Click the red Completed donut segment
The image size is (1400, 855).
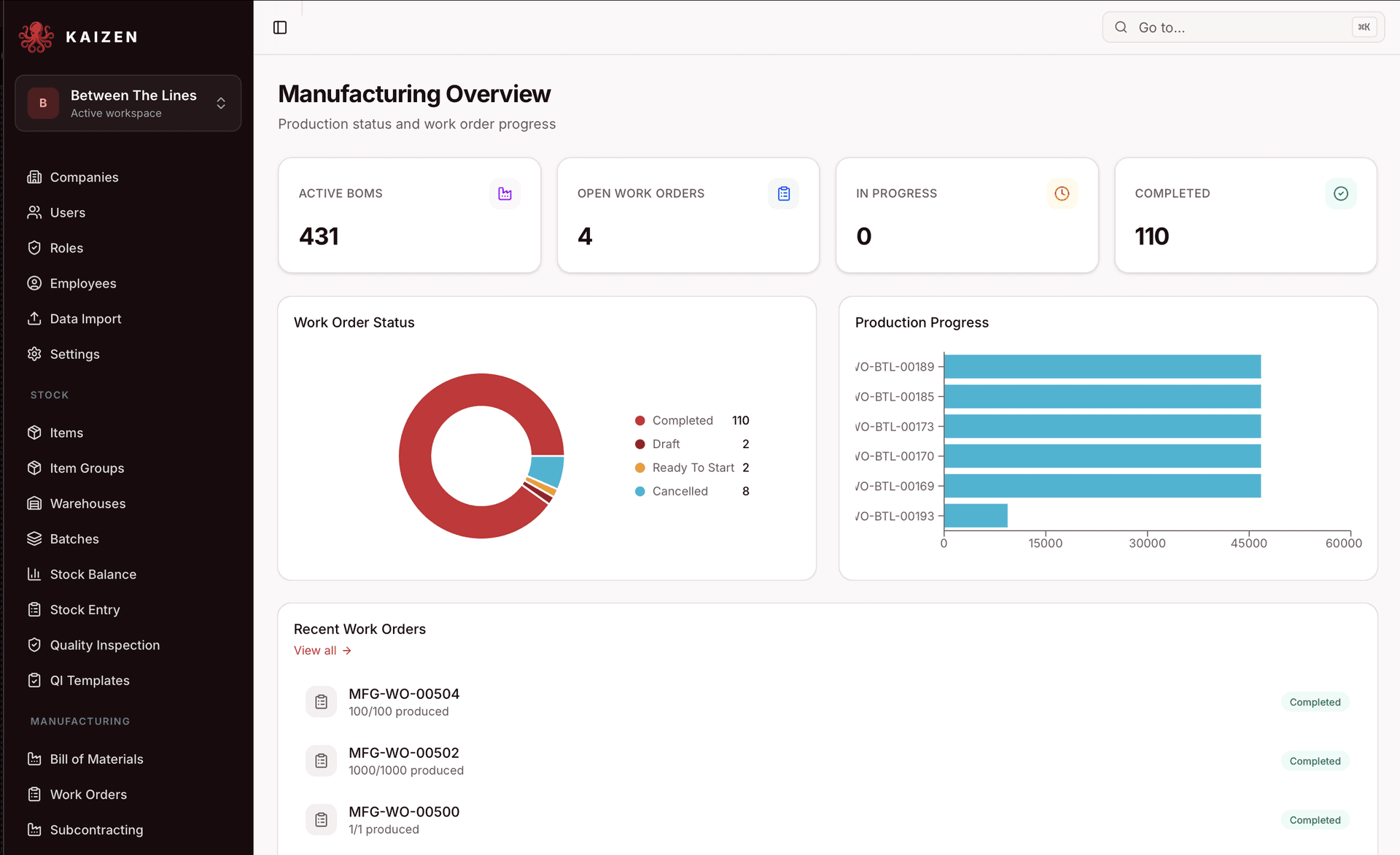click(x=416, y=457)
